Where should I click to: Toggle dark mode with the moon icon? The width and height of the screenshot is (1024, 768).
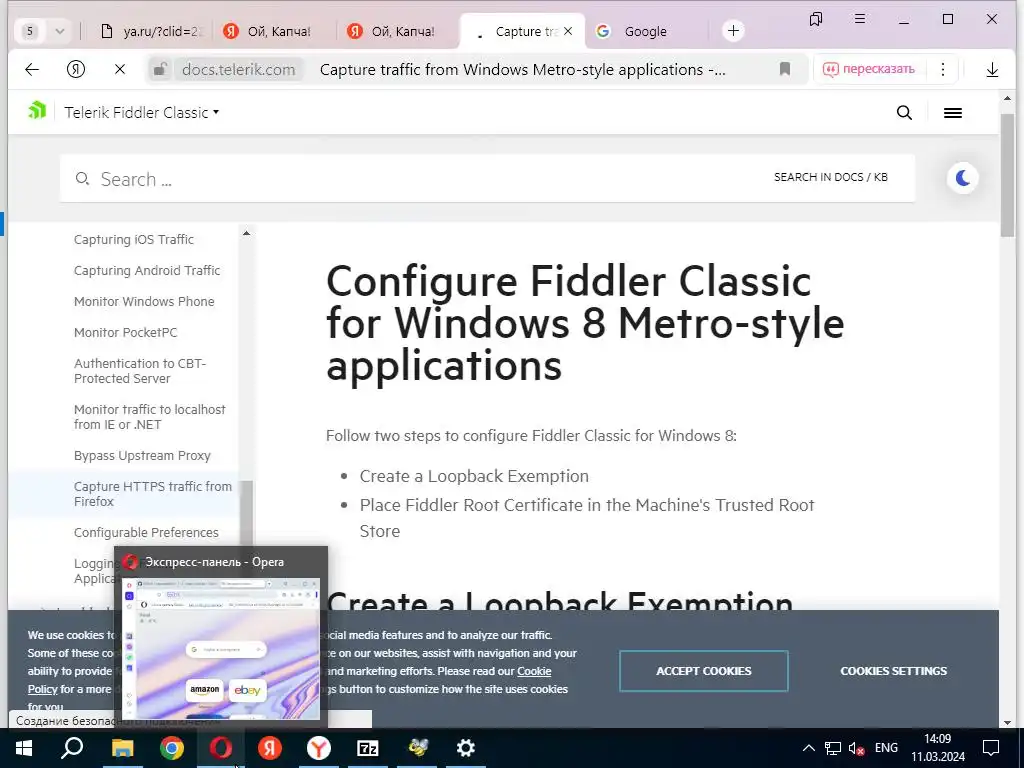pyautogui.click(x=963, y=178)
